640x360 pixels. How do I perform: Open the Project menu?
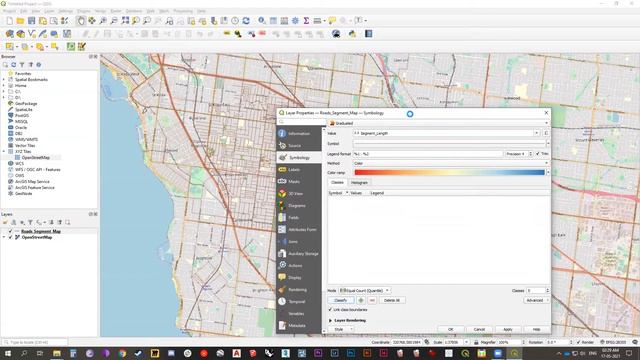pyautogui.click(x=9, y=11)
